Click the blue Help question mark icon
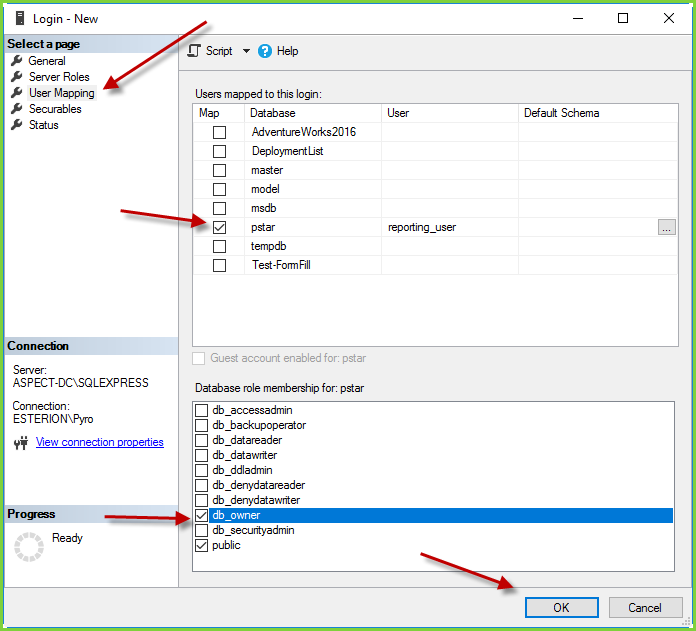This screenshot has width=696, height=631. (x=265, y=51)
